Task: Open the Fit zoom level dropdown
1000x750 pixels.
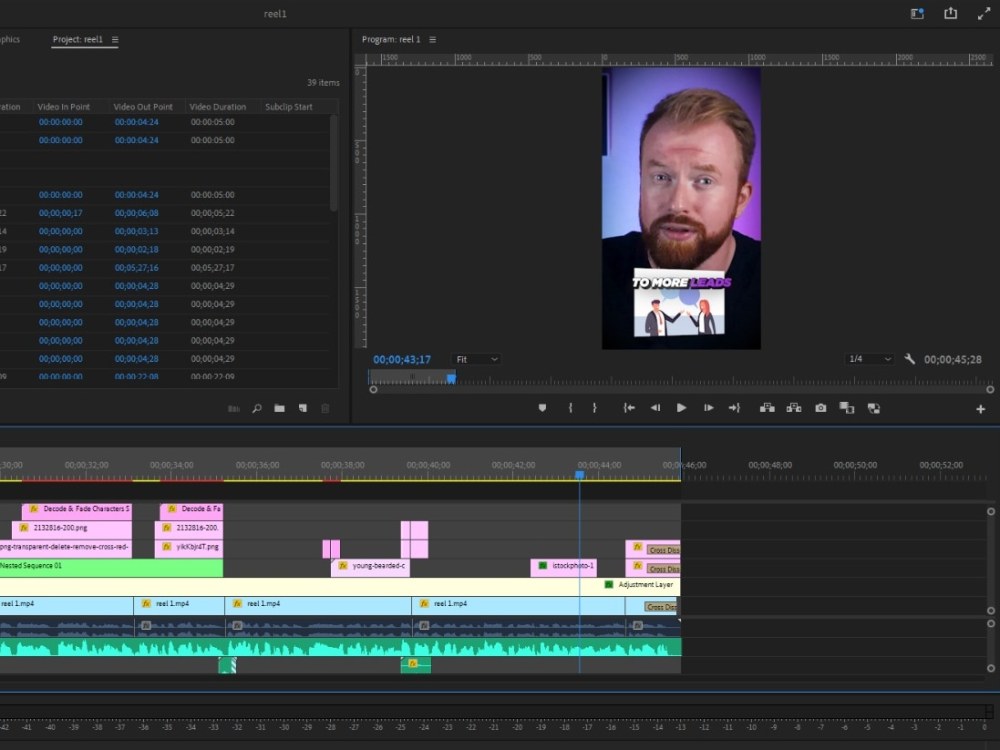Action: 476,359
